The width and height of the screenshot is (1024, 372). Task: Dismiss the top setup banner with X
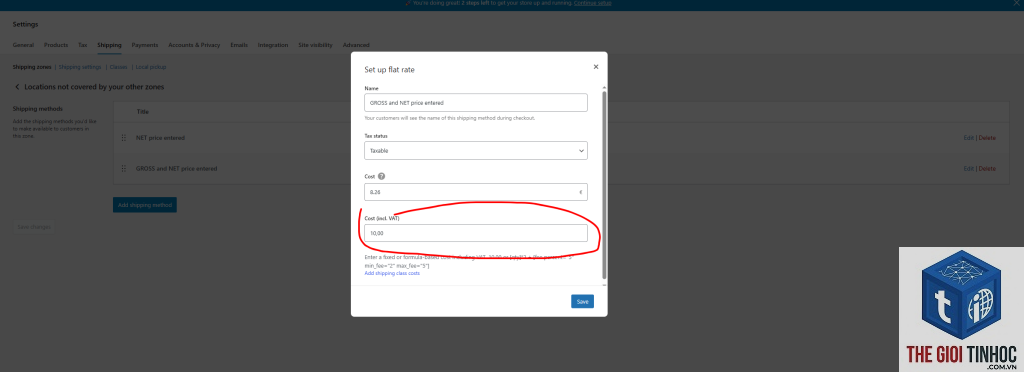(1017, 3)
